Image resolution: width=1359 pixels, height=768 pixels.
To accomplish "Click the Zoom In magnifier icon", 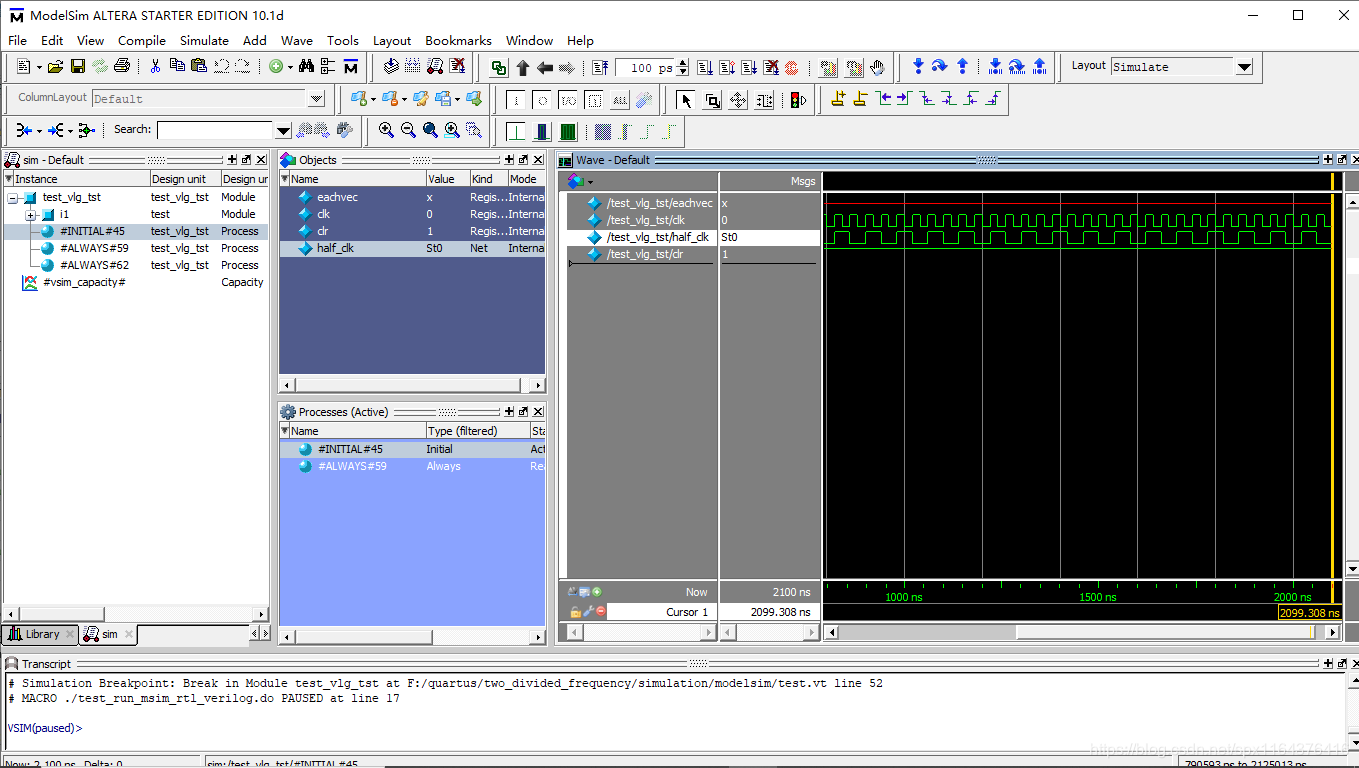I will [386, 130].
